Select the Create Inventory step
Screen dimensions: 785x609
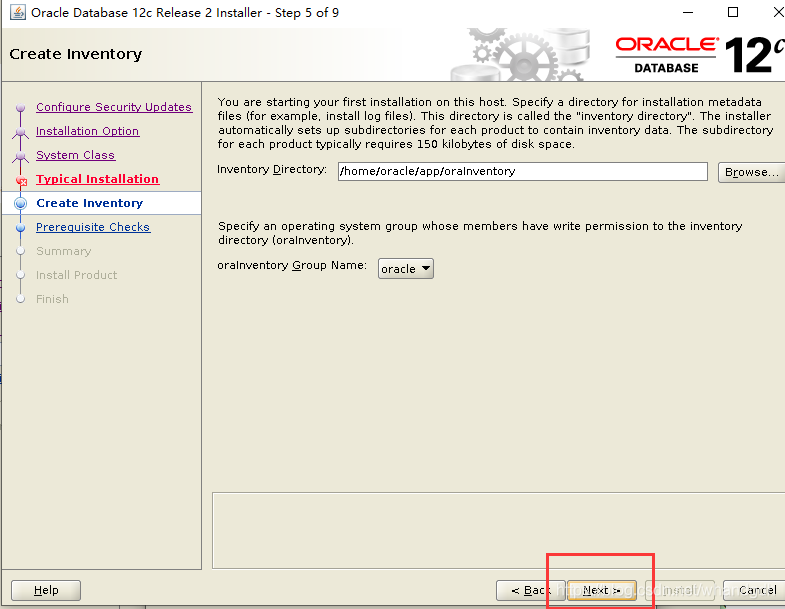click(x=90, y=203)
